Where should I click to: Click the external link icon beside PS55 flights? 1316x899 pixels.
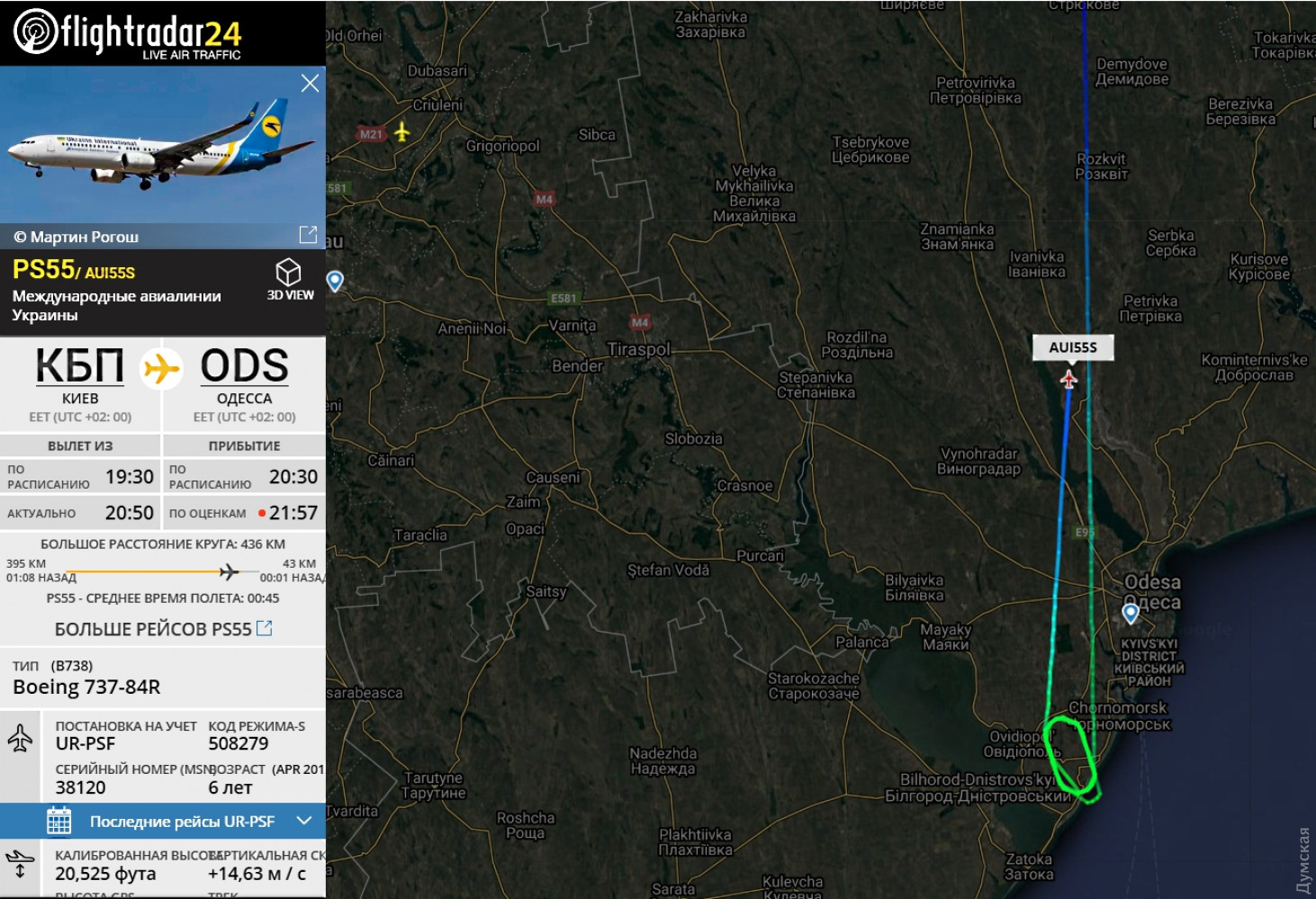[265, 628]
